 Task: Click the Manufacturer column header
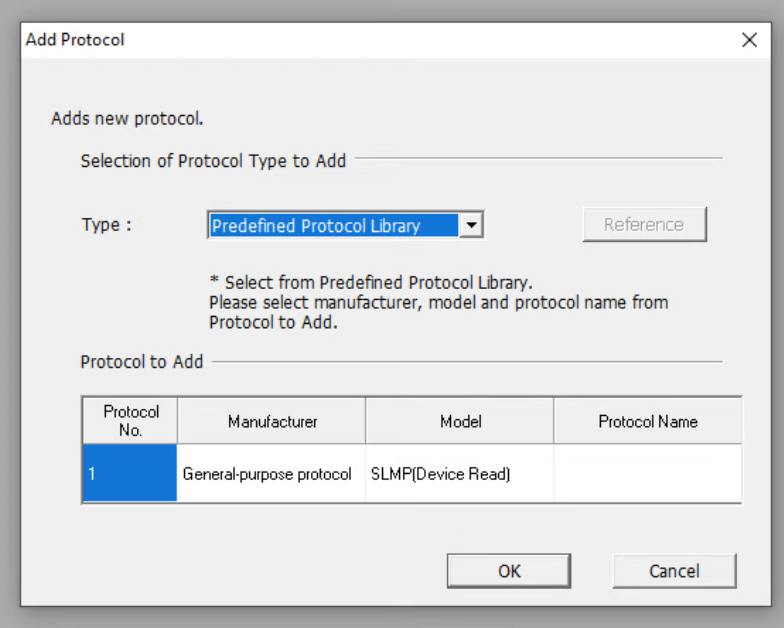pyautogui.click(x=272, y=421)
